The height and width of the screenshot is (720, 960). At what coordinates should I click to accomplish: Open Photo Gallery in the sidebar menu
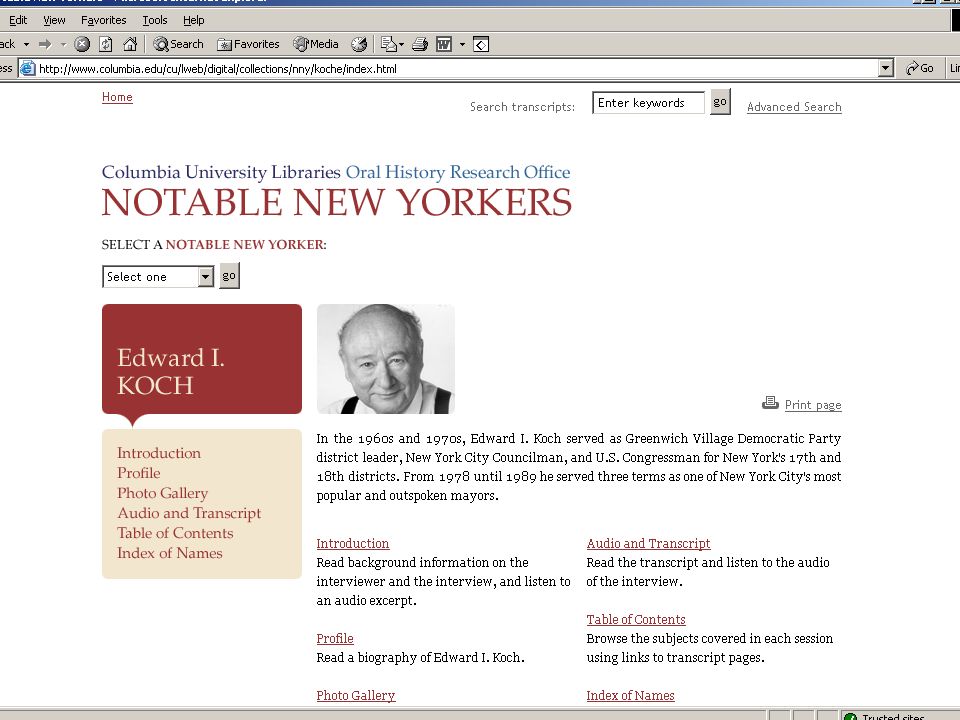[x=163, y=493]
